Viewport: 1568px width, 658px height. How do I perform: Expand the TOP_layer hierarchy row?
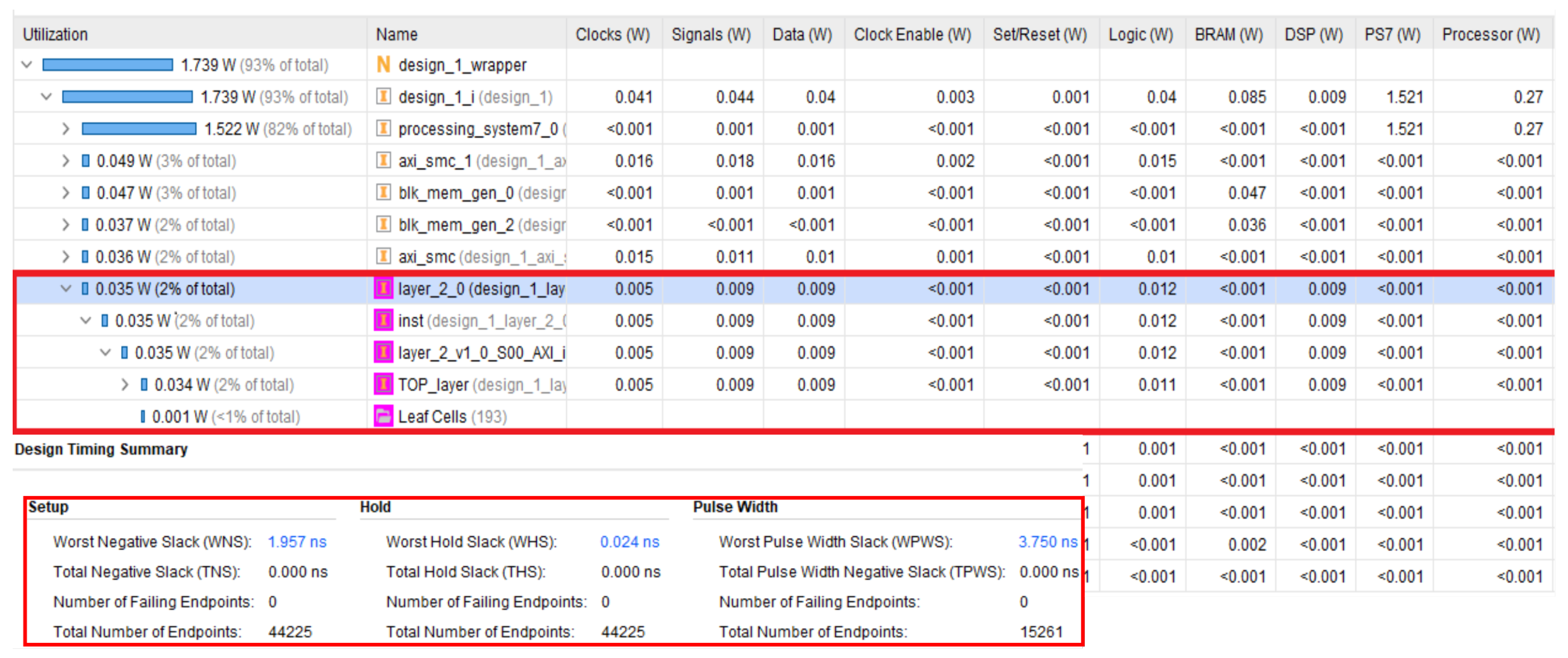click(125, 384)
